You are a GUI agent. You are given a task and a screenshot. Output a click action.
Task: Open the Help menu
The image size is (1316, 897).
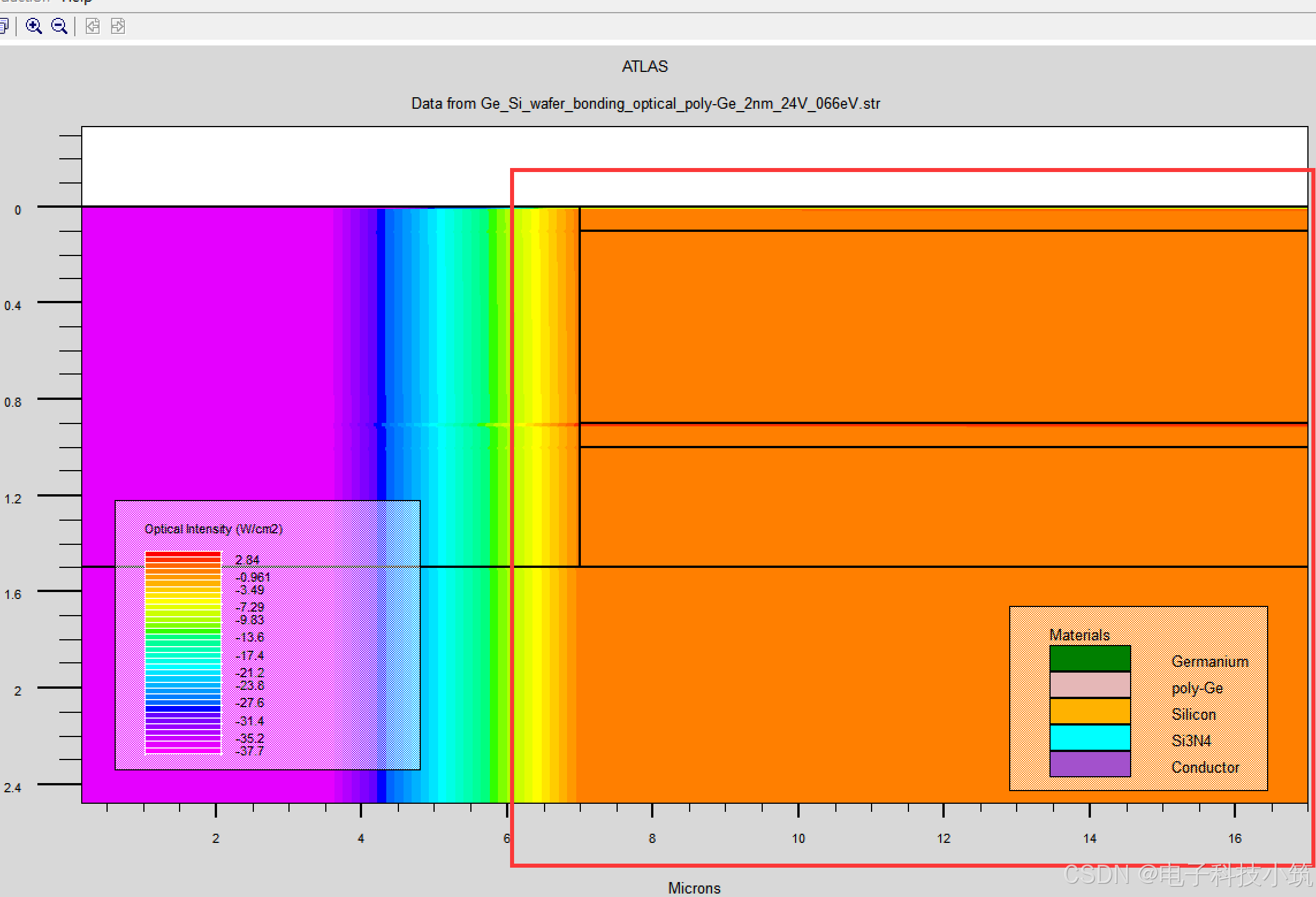click(77, 2)
